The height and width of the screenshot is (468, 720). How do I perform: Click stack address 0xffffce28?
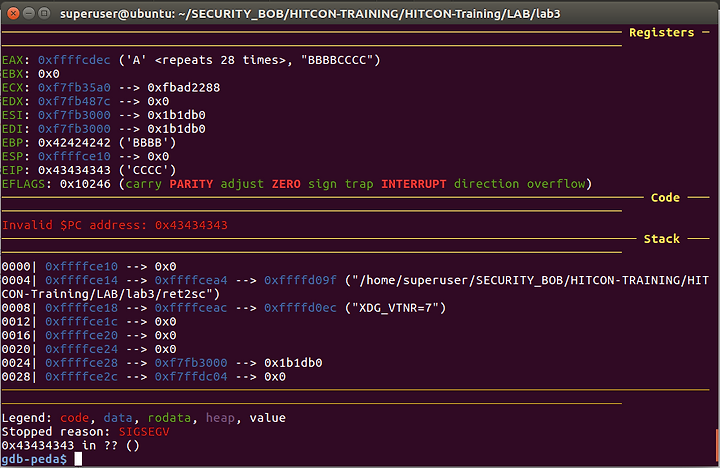(81, 363)
